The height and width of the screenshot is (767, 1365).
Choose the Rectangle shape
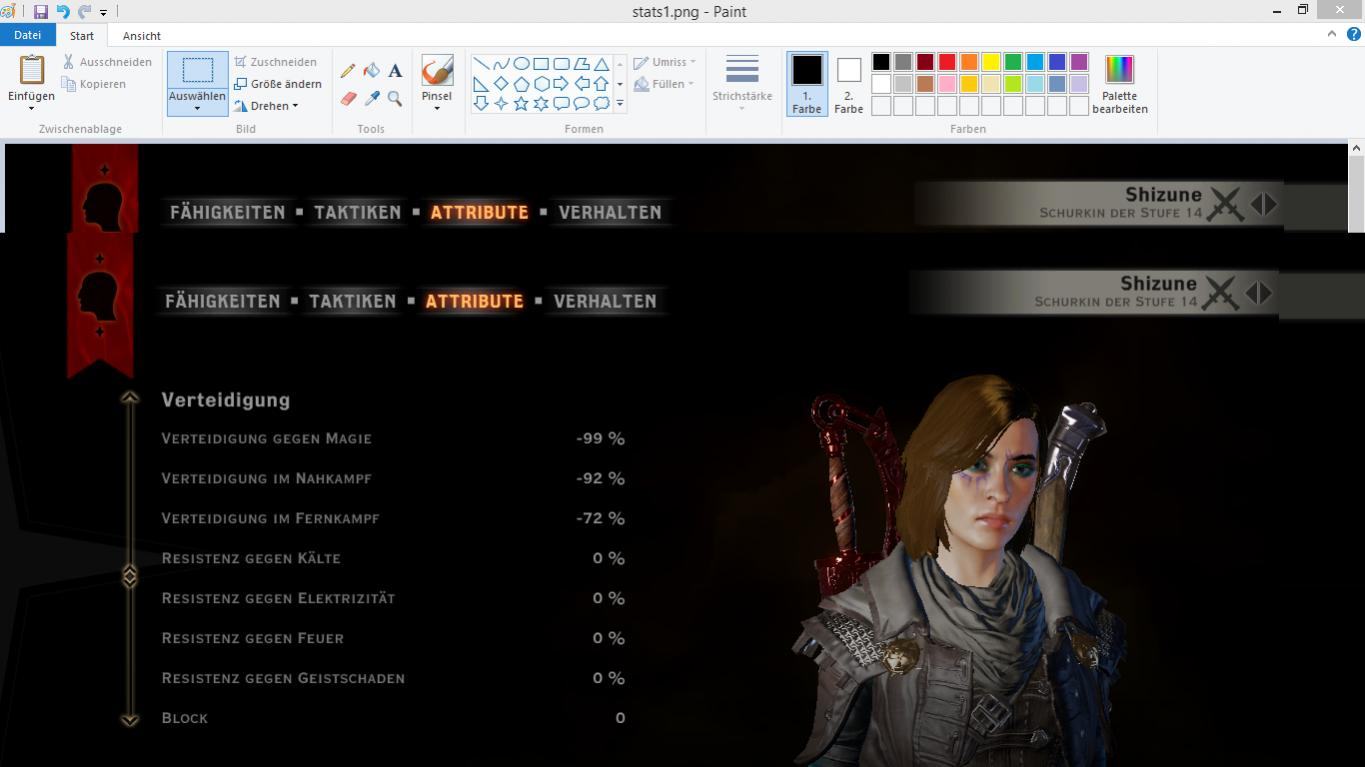pos(541,63)
